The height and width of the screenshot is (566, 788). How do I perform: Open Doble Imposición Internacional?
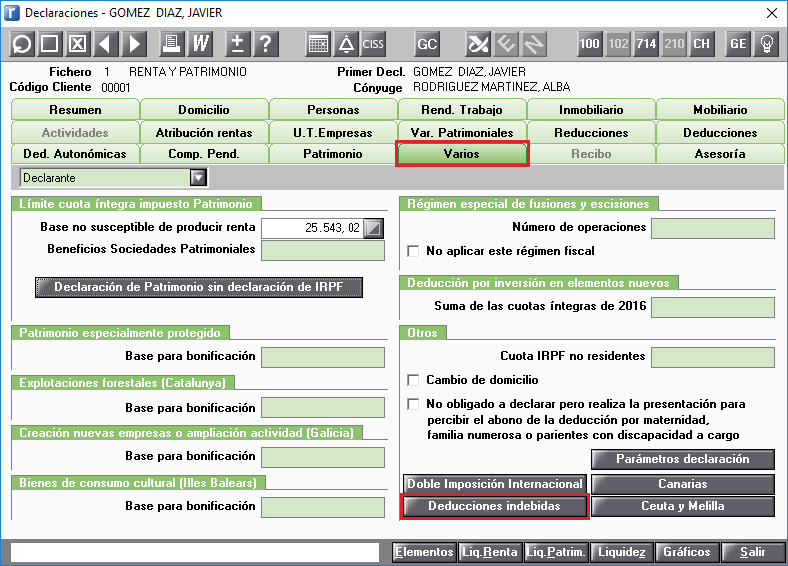click(x=495, y=484)
